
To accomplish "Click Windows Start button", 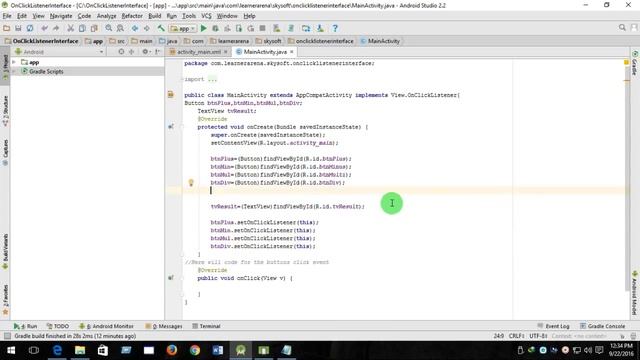I will coord(11,350).
